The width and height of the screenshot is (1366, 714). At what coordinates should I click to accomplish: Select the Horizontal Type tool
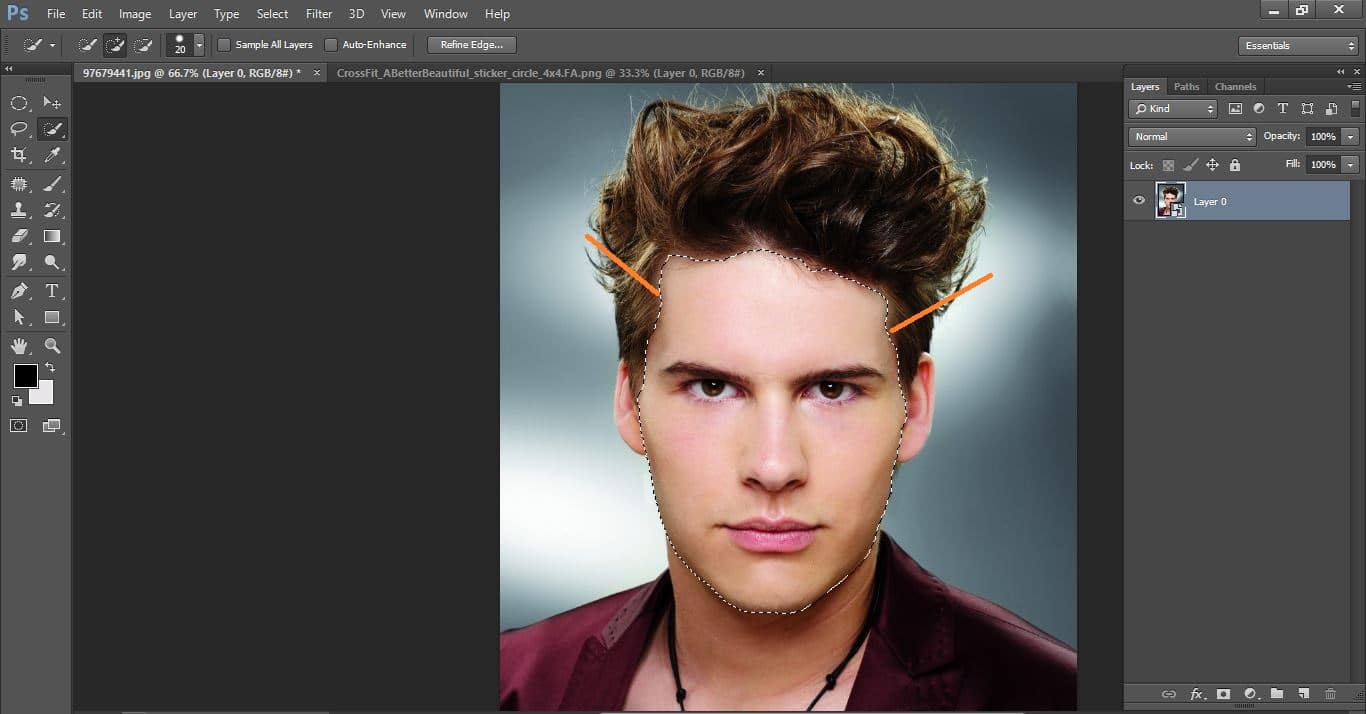click(52, 291)
